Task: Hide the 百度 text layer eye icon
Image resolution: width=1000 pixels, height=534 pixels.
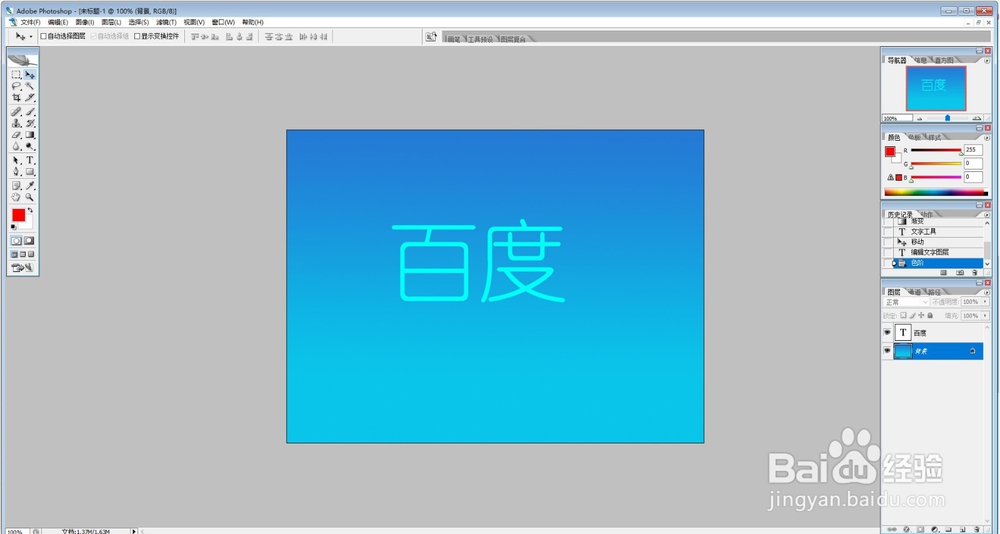Action: [887, 333]
